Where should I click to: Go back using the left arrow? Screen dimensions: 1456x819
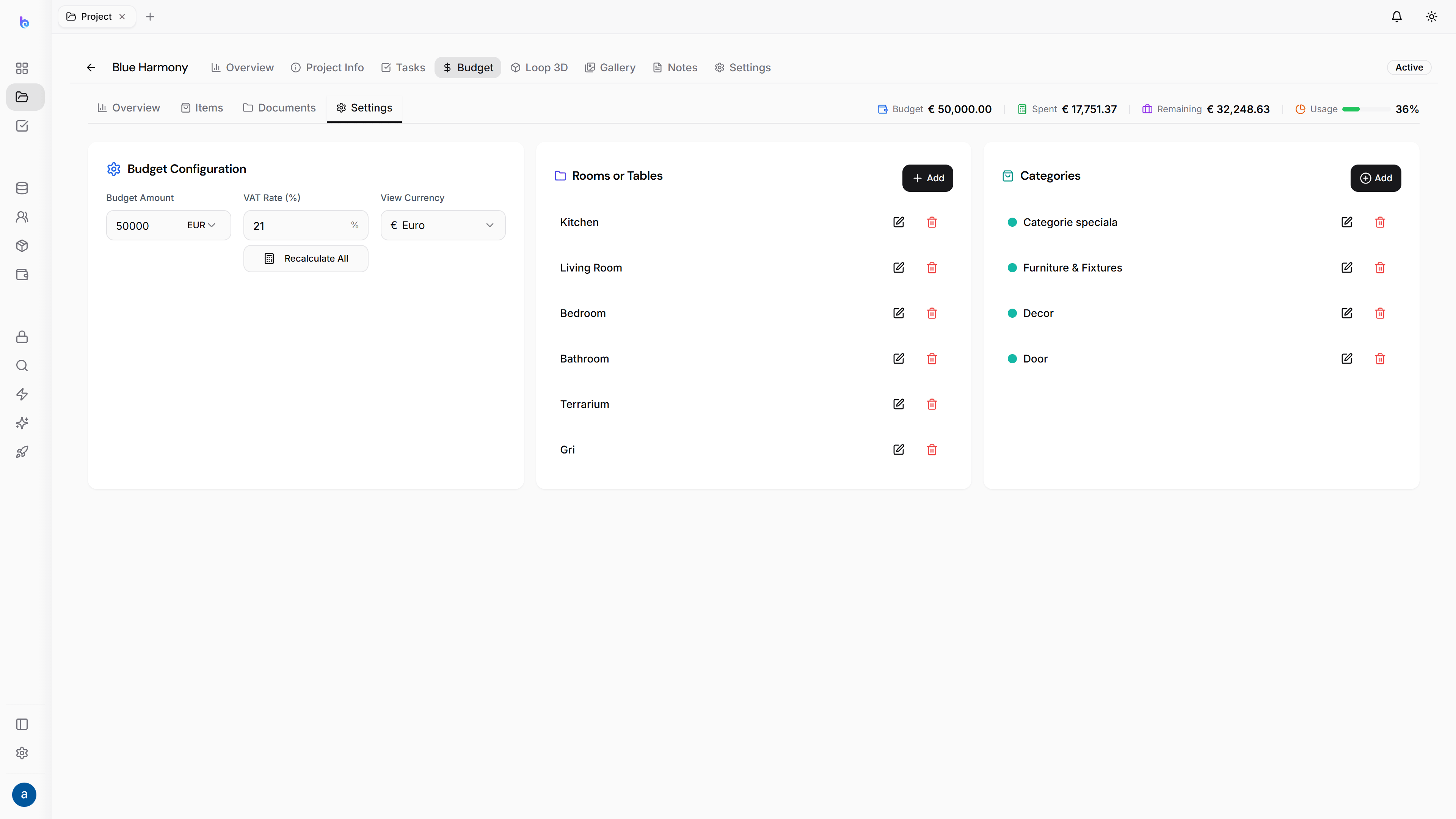(91, 68)
